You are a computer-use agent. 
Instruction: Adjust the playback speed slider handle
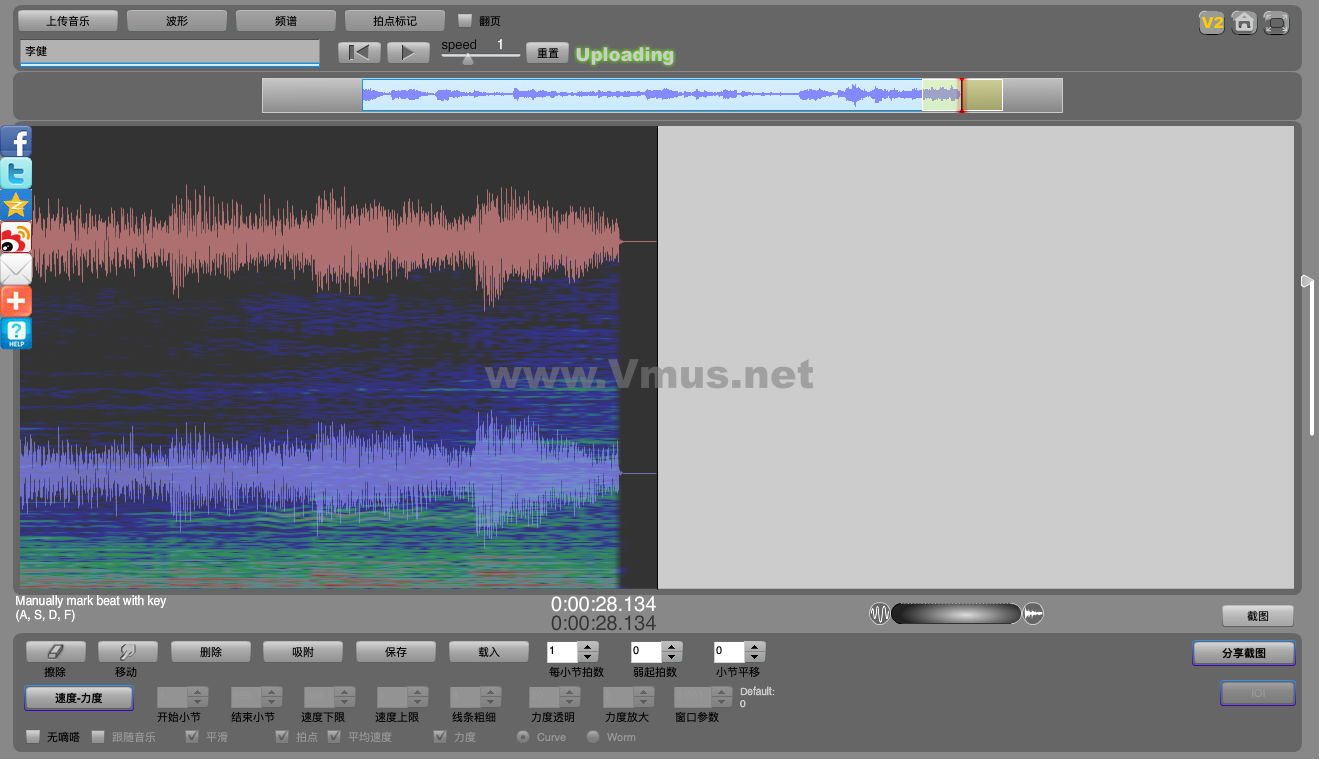467,58
